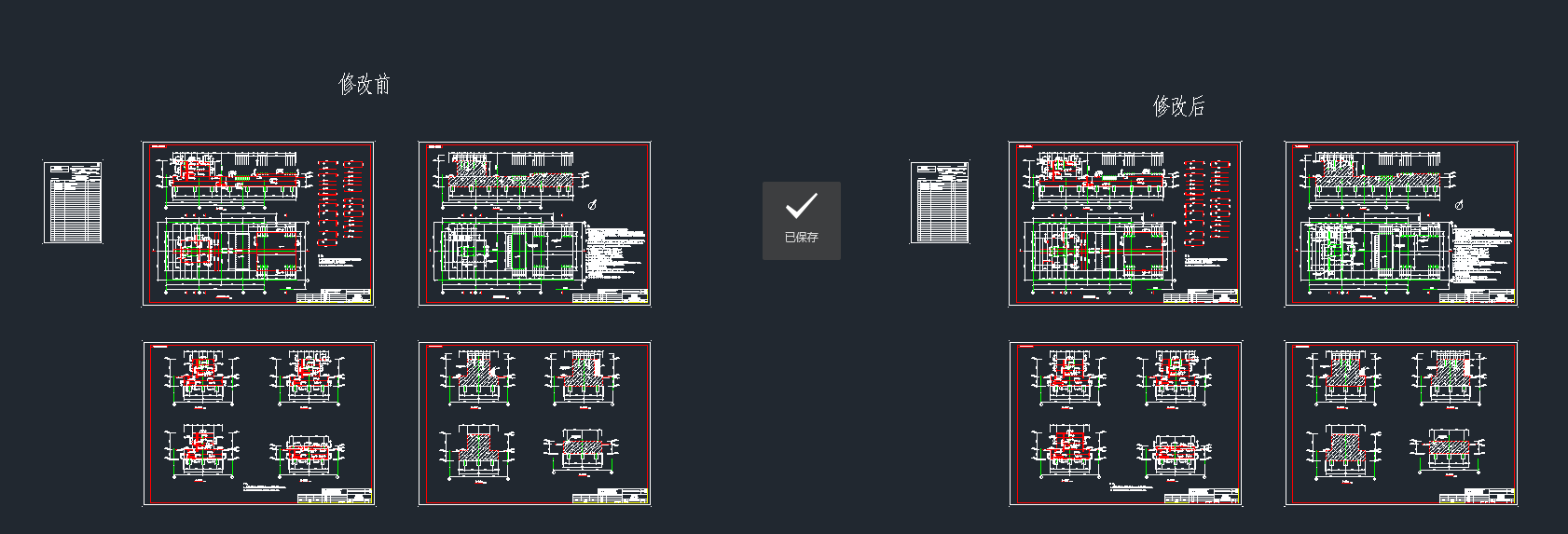Click the 已保存 saved notification
Screen dimensions: 1568x534
click(802, 221)
